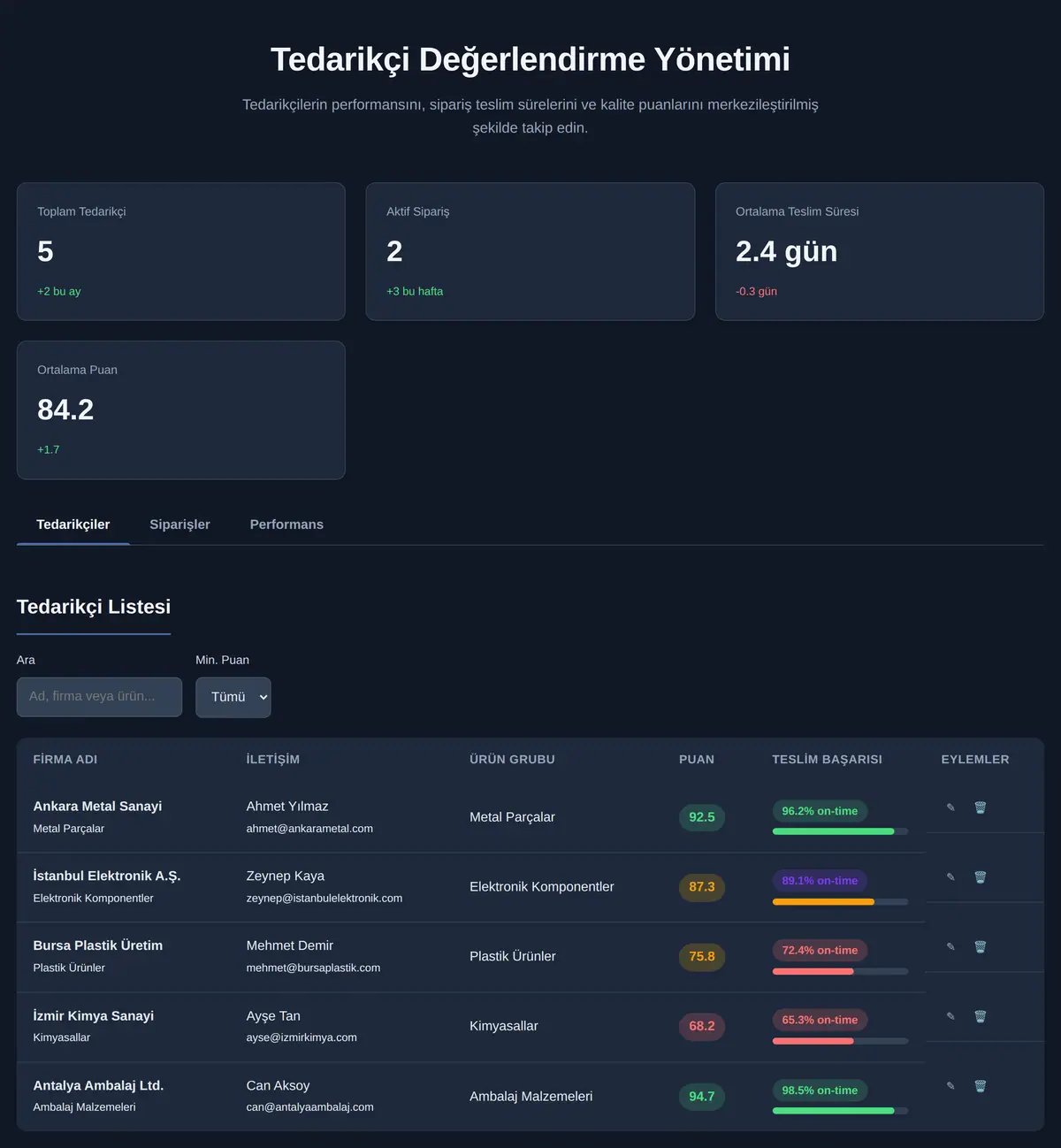
Task: Sort by the PUAN column header
Action: tap(697, 759)
